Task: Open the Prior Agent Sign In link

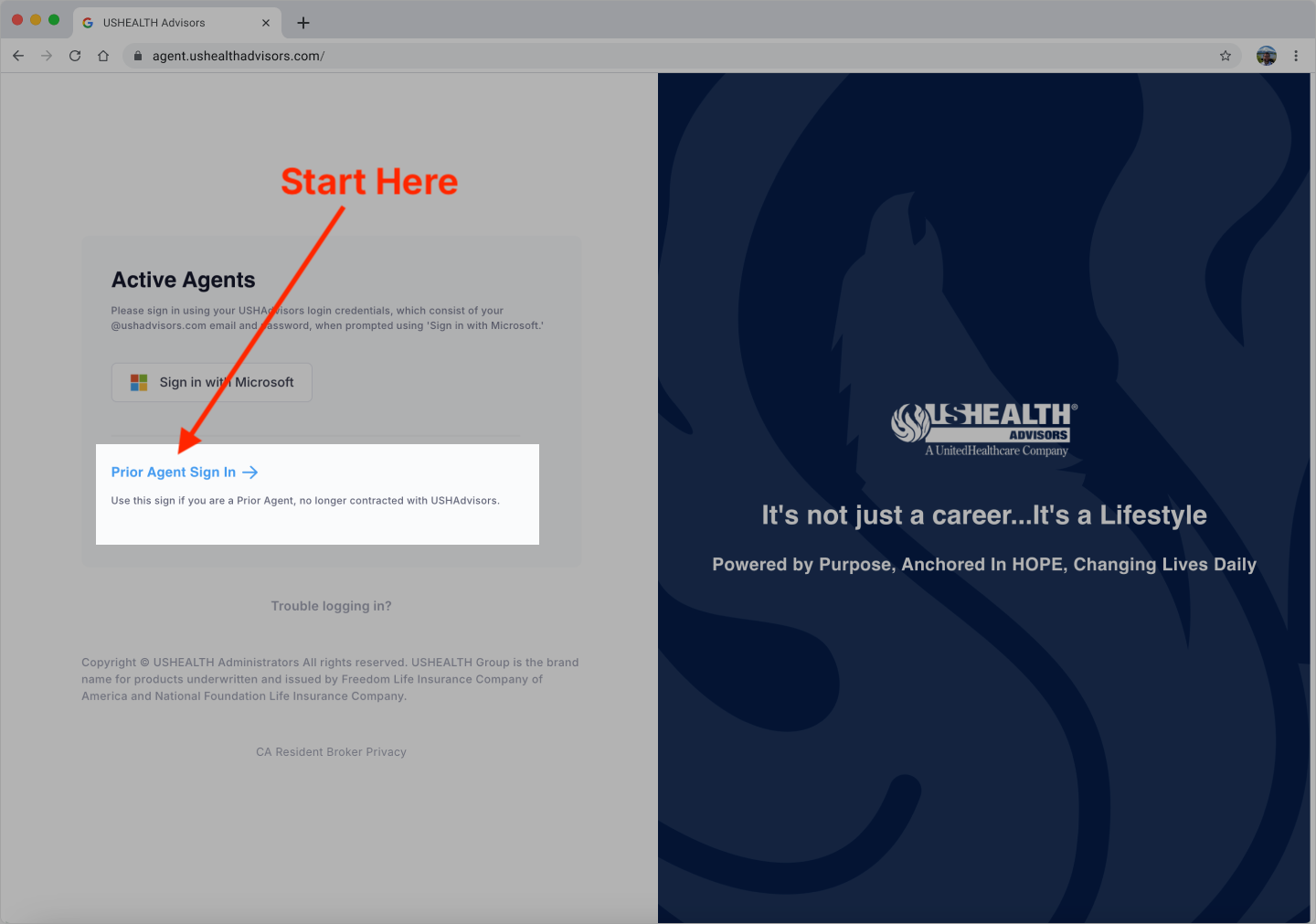Action: (x=185, y=473)
